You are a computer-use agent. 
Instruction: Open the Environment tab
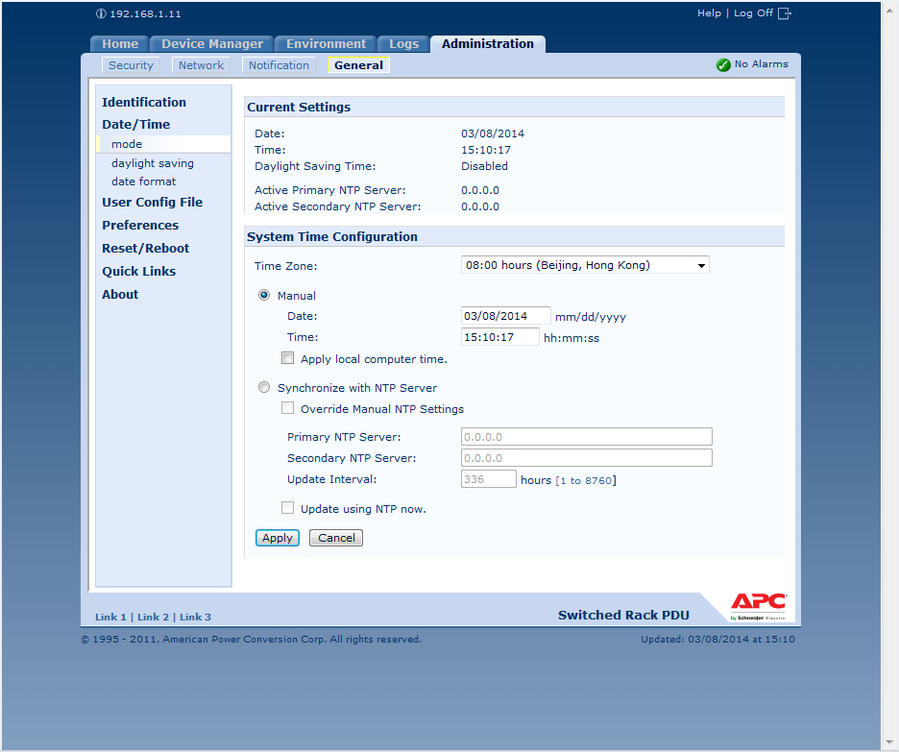tap(326, 44)
